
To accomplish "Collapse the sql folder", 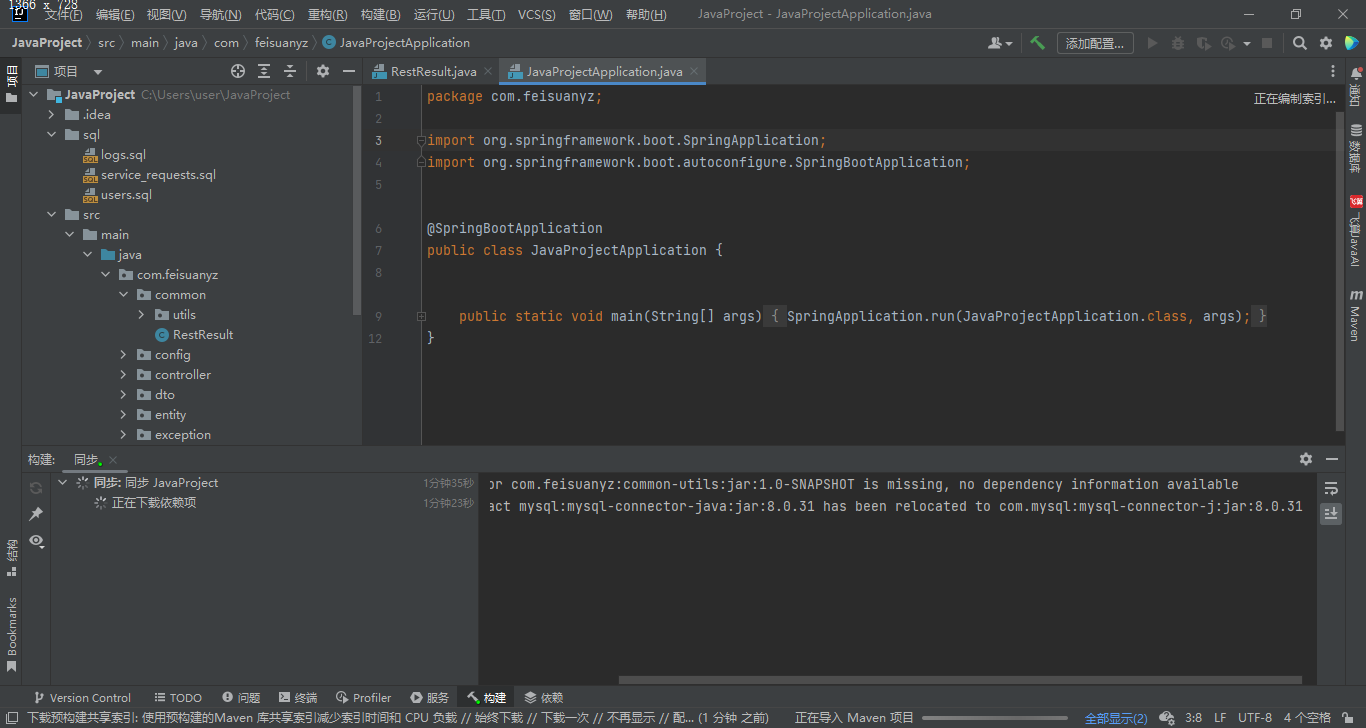I will 51,135.
